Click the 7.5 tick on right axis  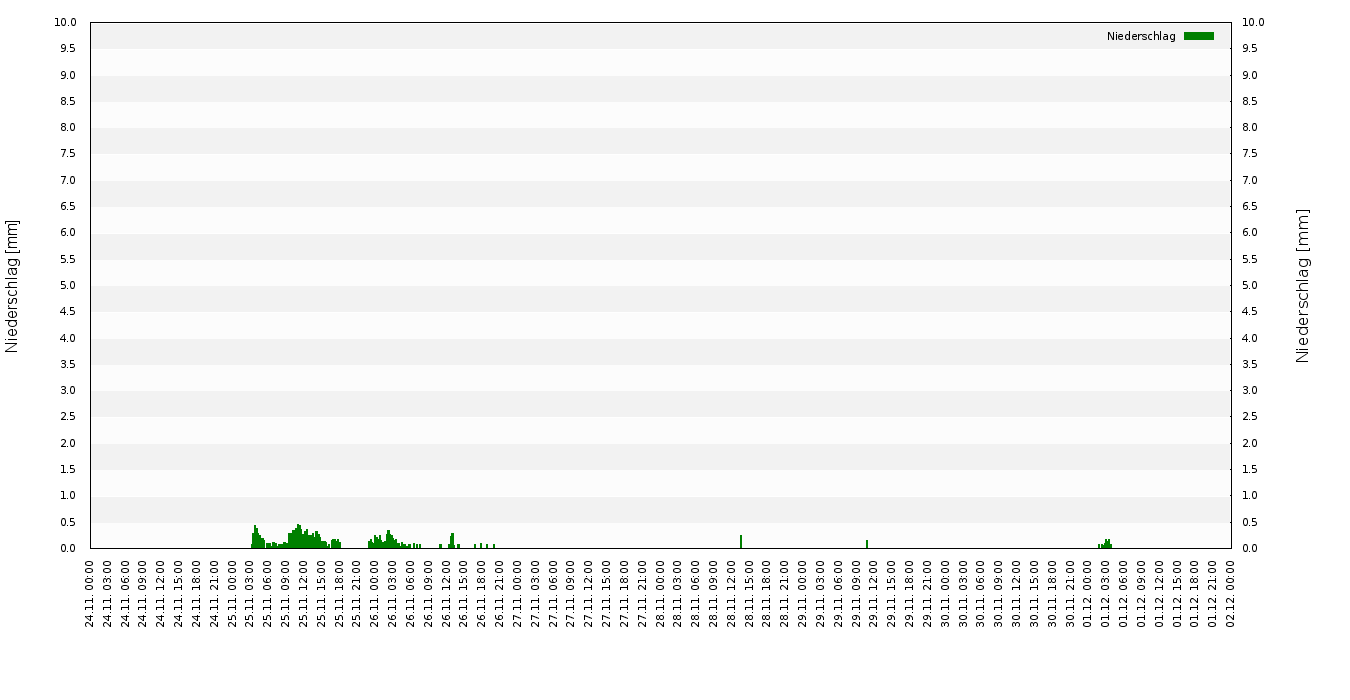[x=1253, y=154]
